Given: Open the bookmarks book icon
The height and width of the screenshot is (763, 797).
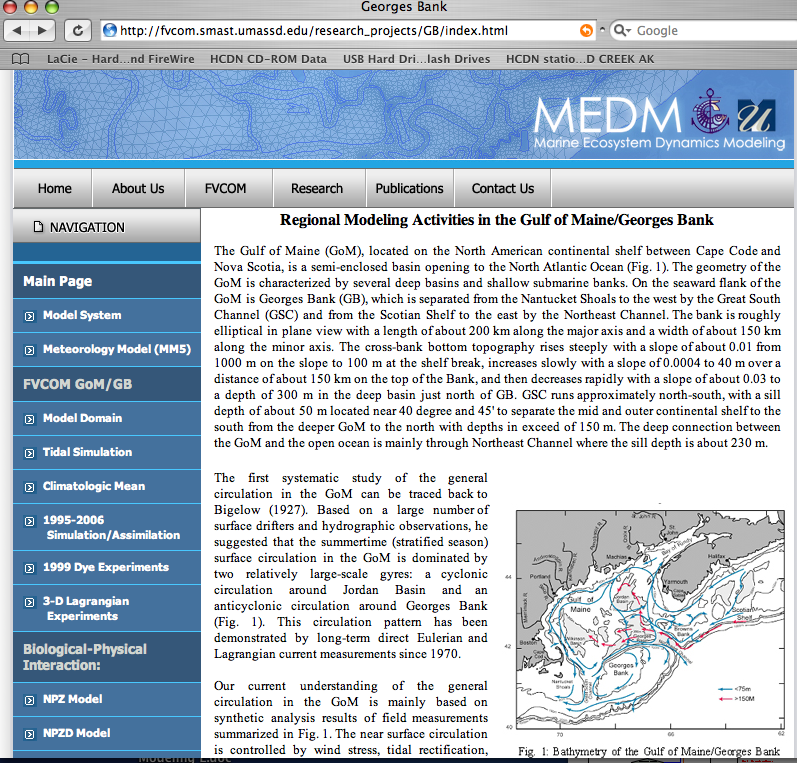Looking at the screenshot, I should pyautogui.click(x=20, y=59).
